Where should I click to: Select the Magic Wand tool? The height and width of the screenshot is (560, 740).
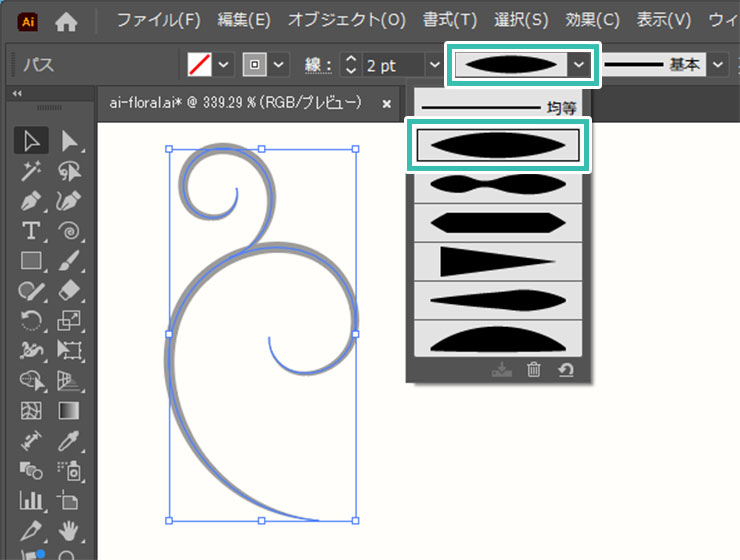(x=31, y=172)
